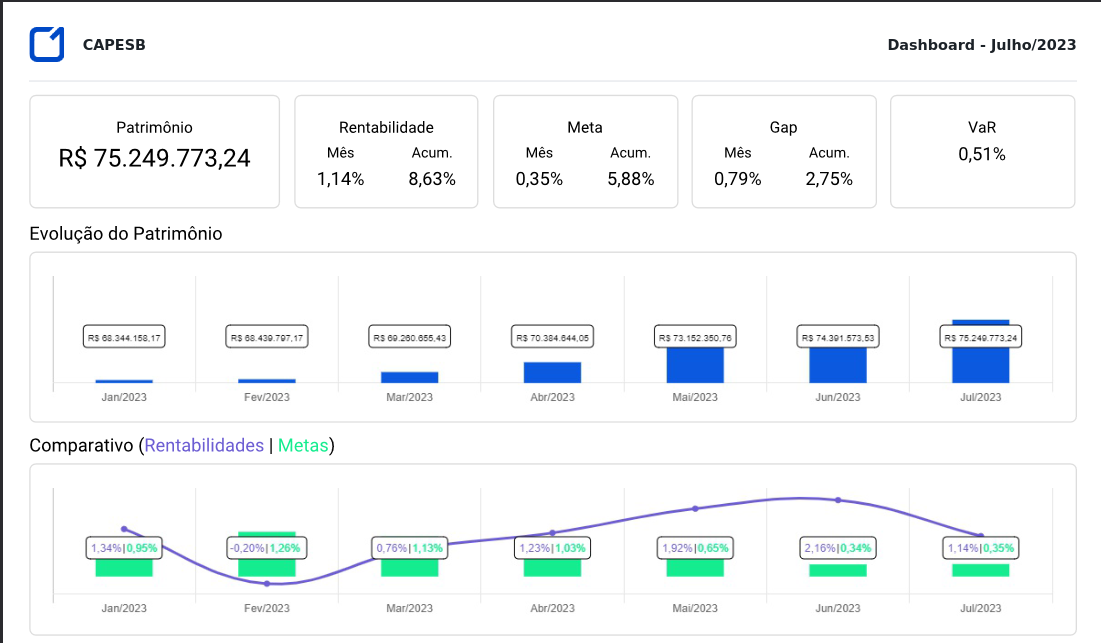Viewport: 1101px width, 643px height.
Task: Click the Jul/2023 comparativo label 1,14%|0,35%
Action: 981,548
